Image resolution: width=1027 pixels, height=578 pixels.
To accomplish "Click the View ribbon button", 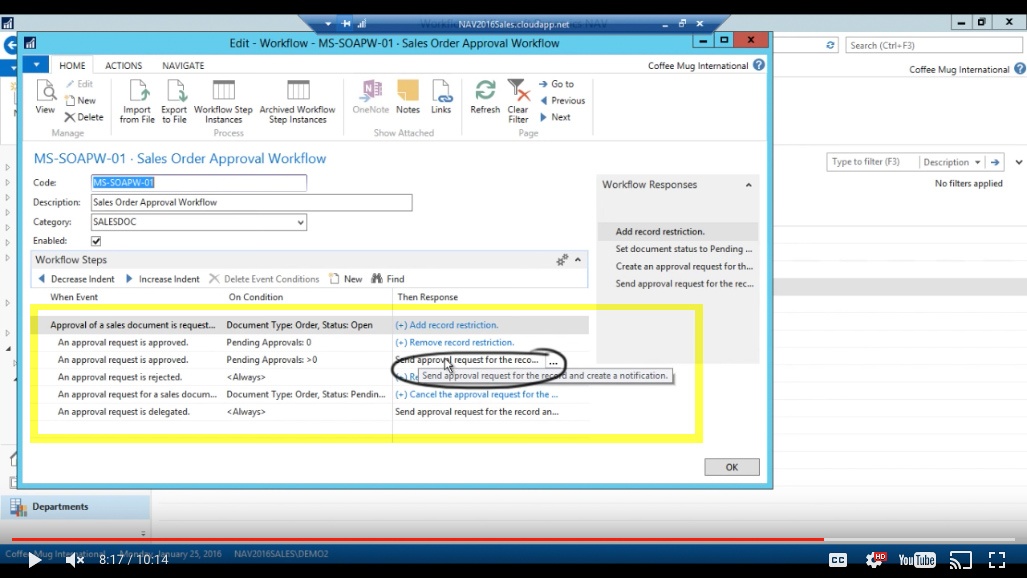I will click(x=45, y=97).
